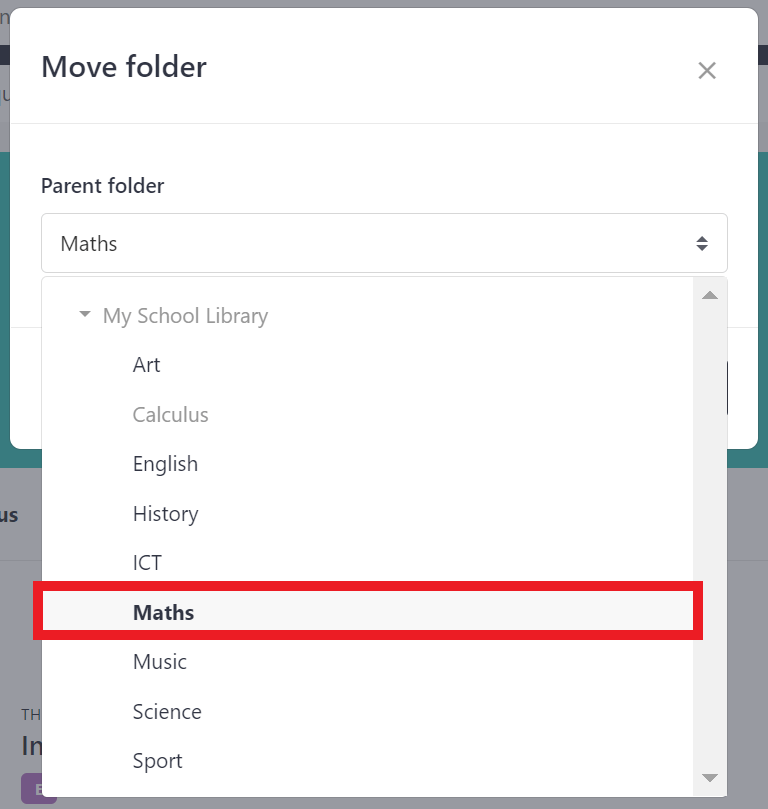Select My School Library as the root folder
This screenshot has width=768, height=809.
(185, 315)
